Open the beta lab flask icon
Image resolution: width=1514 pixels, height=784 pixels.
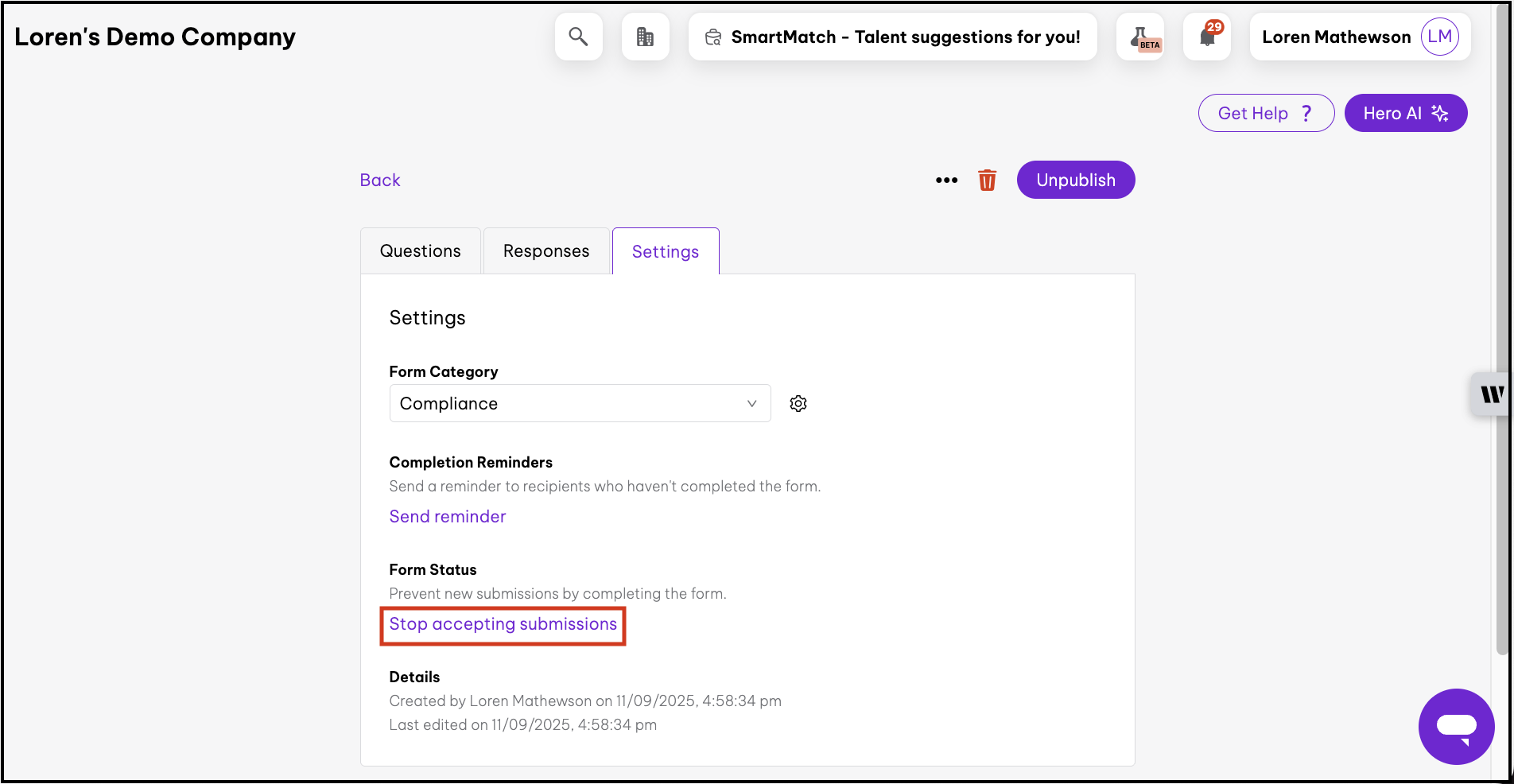[x=1141, y=37]
